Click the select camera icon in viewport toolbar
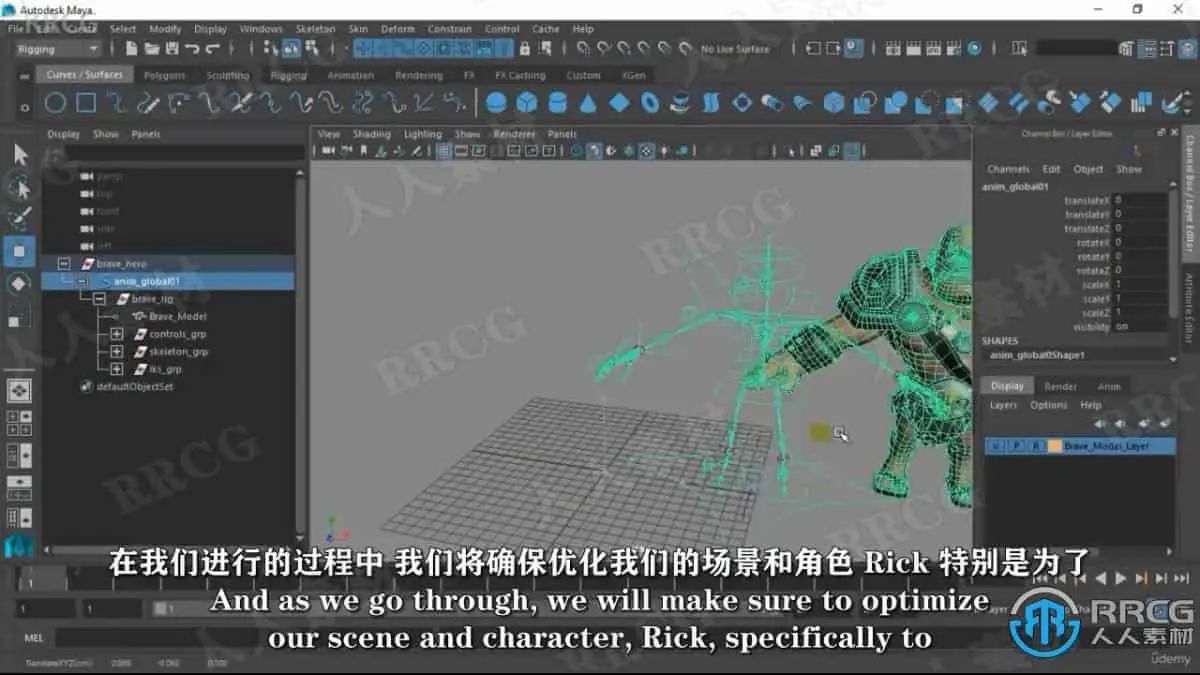The width and height of the screenshot is (1200, 675). click(x=328, y=151)
